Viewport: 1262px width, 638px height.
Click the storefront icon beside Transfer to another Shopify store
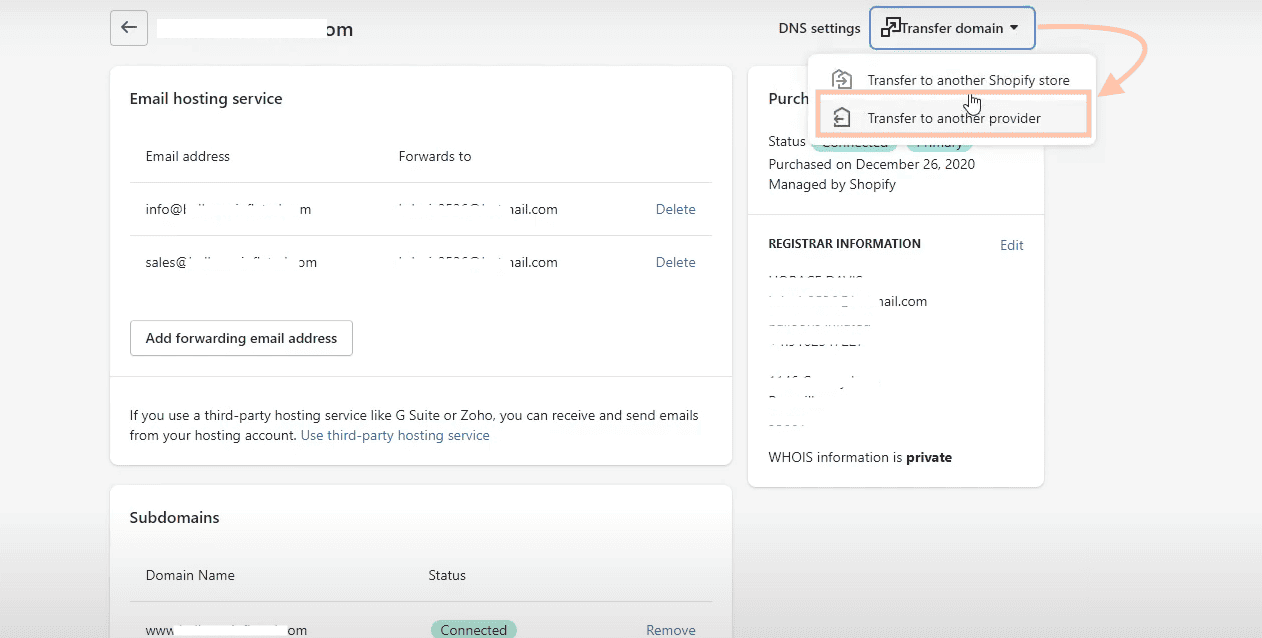843,79
